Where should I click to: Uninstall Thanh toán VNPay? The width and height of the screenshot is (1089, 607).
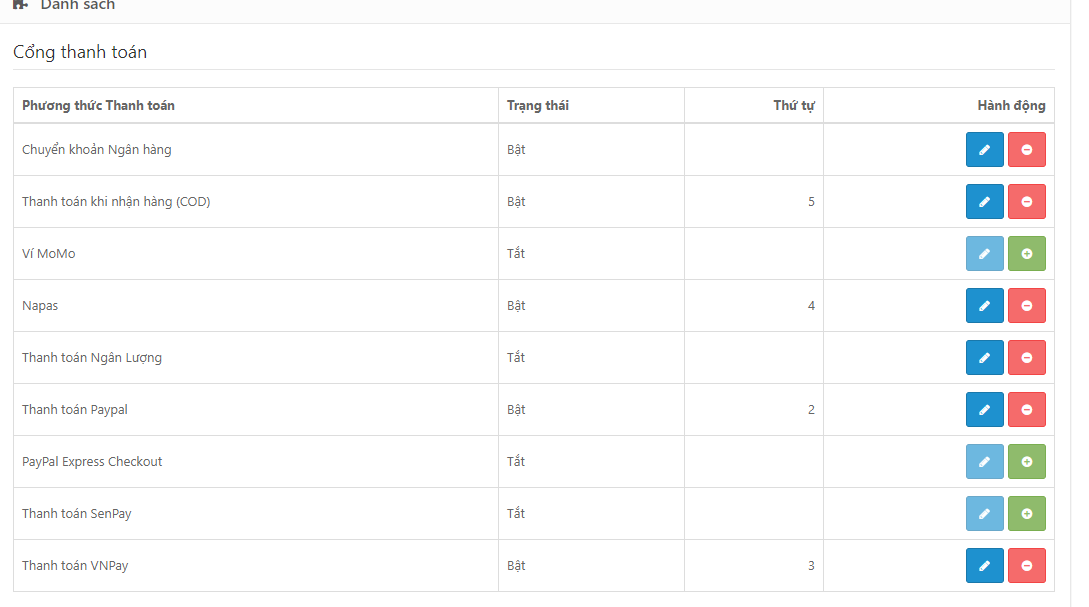pos(1026,566)
